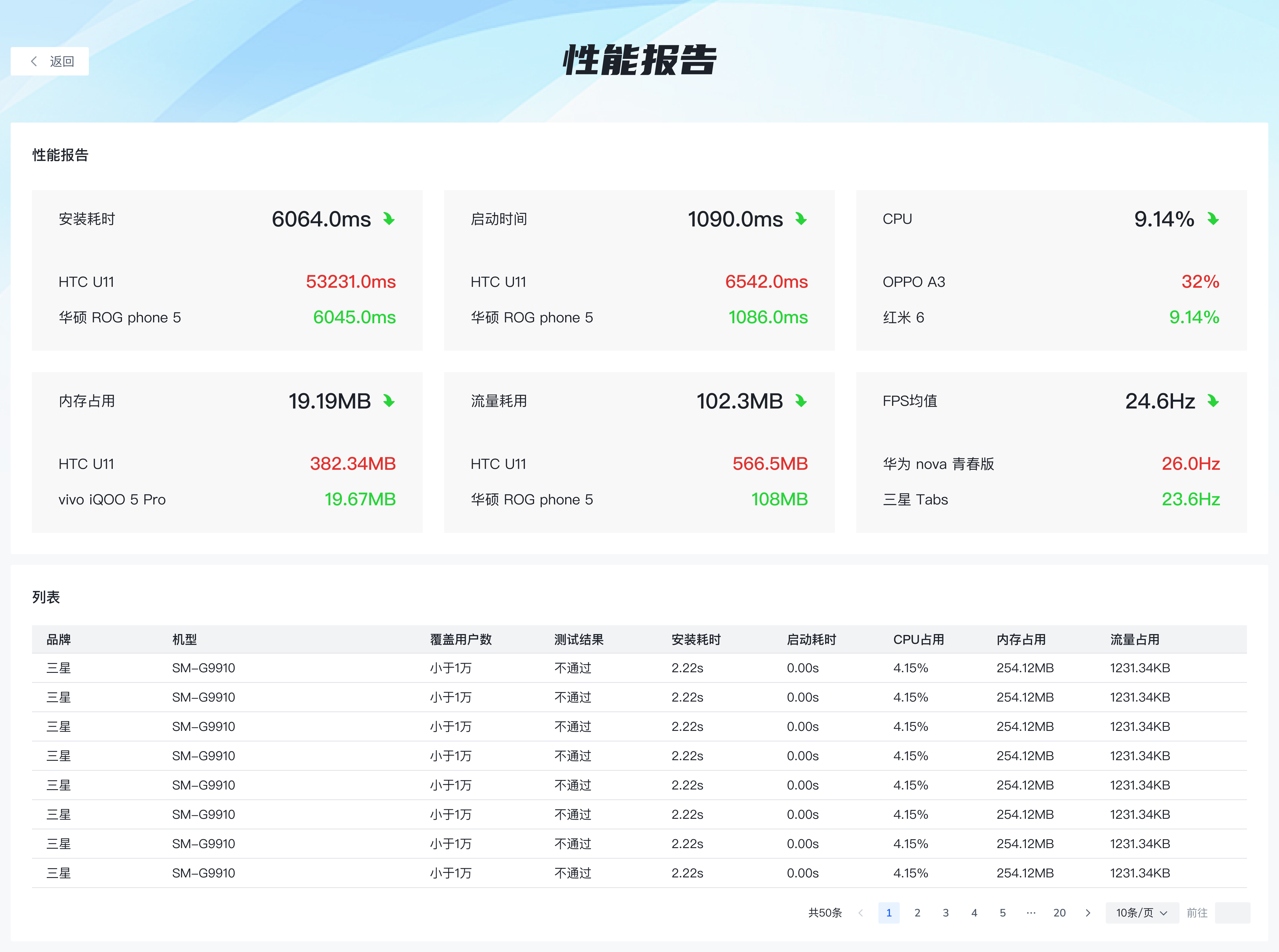Click the 安装耗时 table column header
The height and width of the screenshot is (952, 1279).
(x=696, y=640)
